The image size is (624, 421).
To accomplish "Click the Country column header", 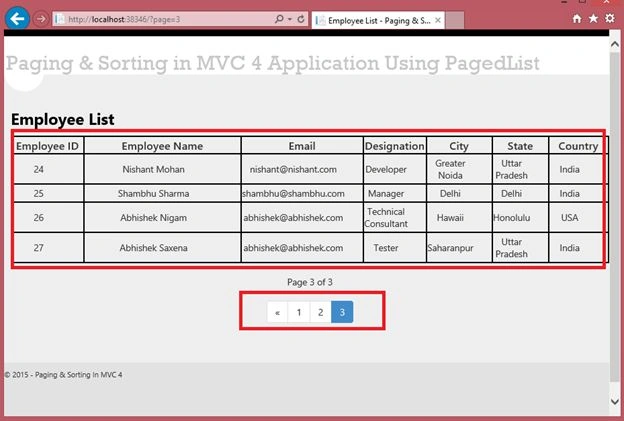I will (578, 146).
